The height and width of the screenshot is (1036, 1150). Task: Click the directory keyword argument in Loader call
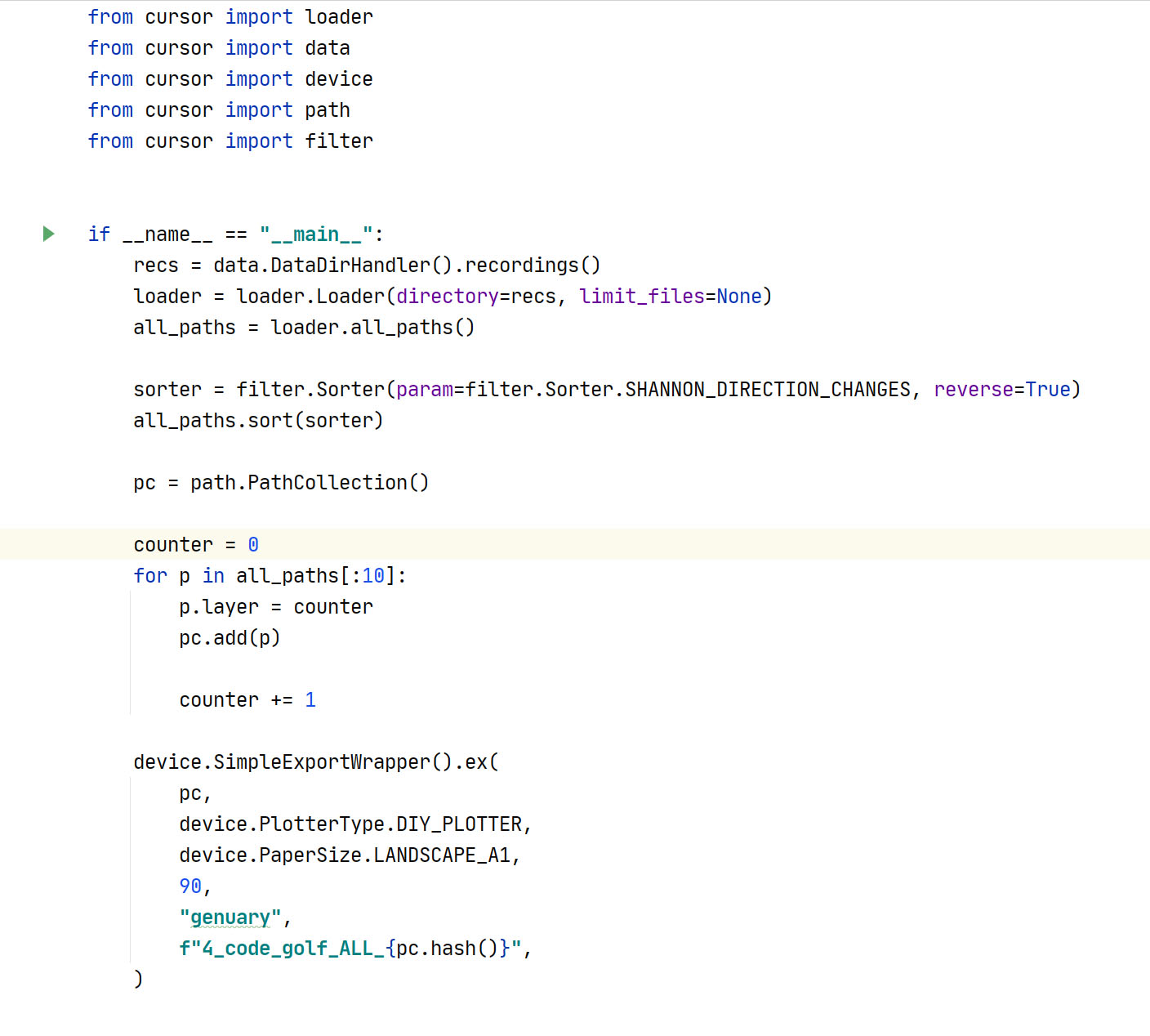pos(447,297)
